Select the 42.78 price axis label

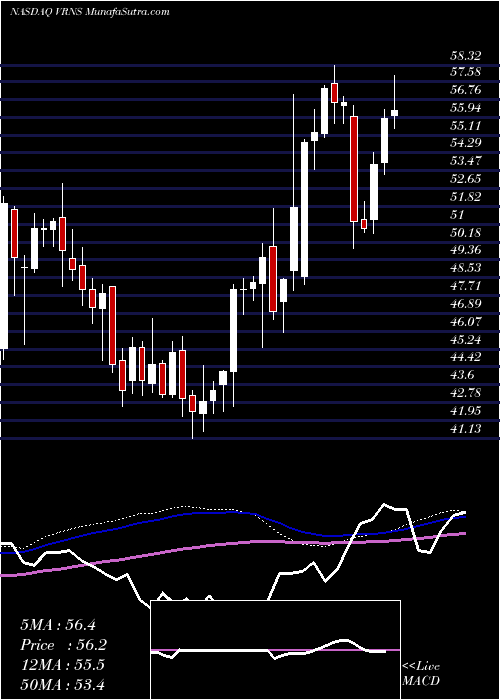click(465, 392)
